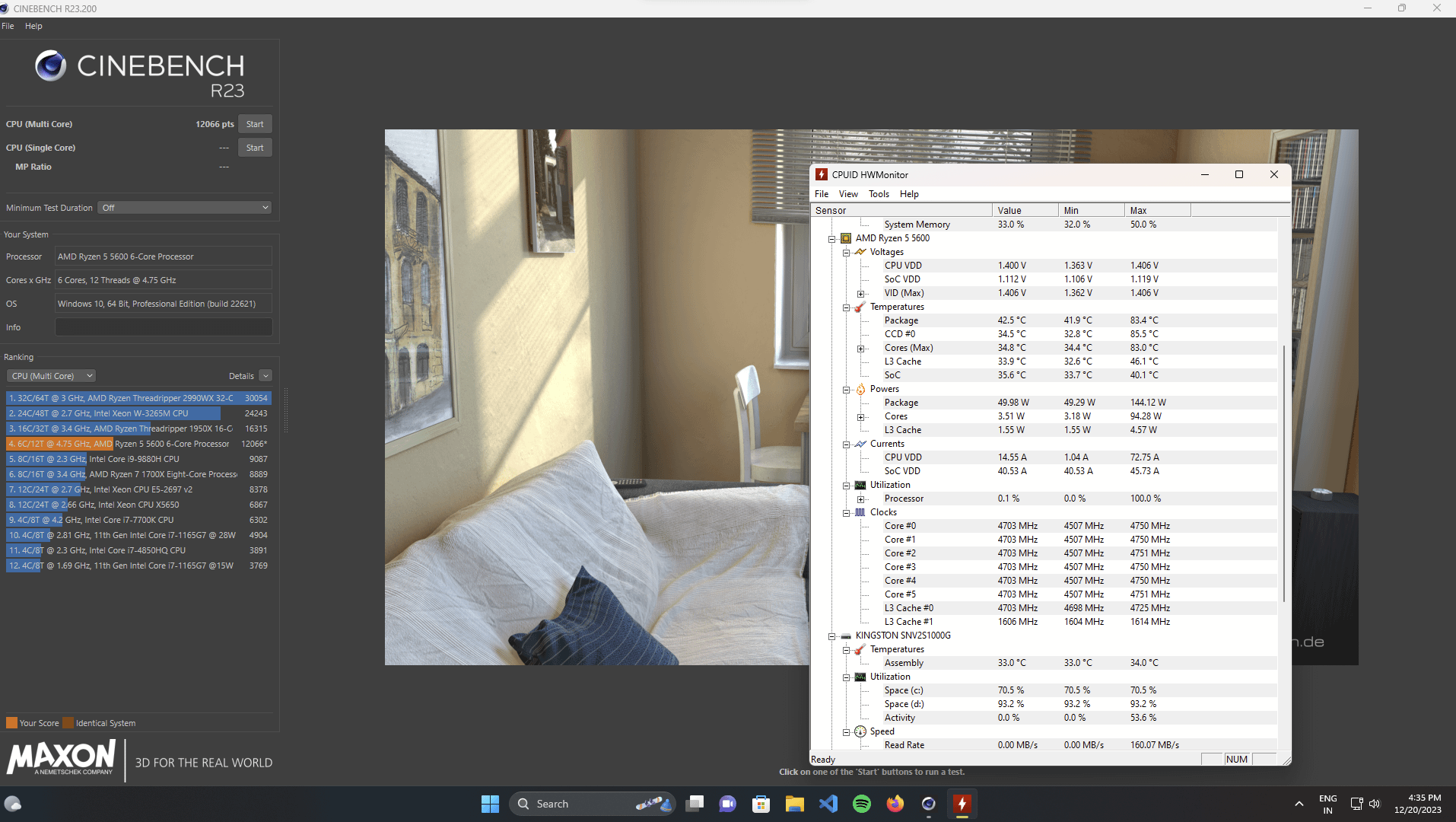The width and height of the screenshot is (1456, 822).
Task: Select the Ryzen 5 5600 ranking entry
Action: coord(138,444)
